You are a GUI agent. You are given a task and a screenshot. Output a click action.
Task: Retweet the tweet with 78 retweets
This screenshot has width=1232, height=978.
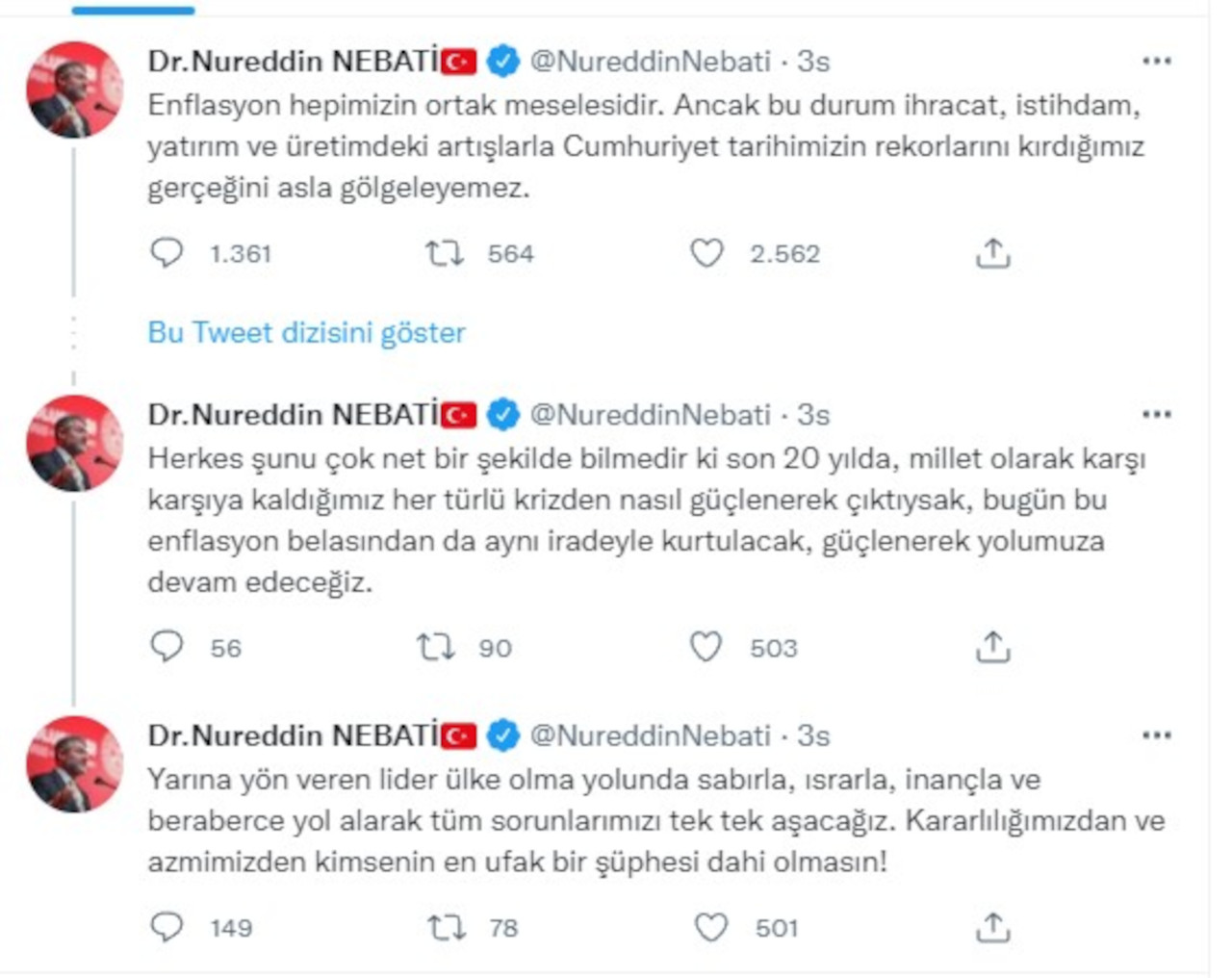click(447, 927)
